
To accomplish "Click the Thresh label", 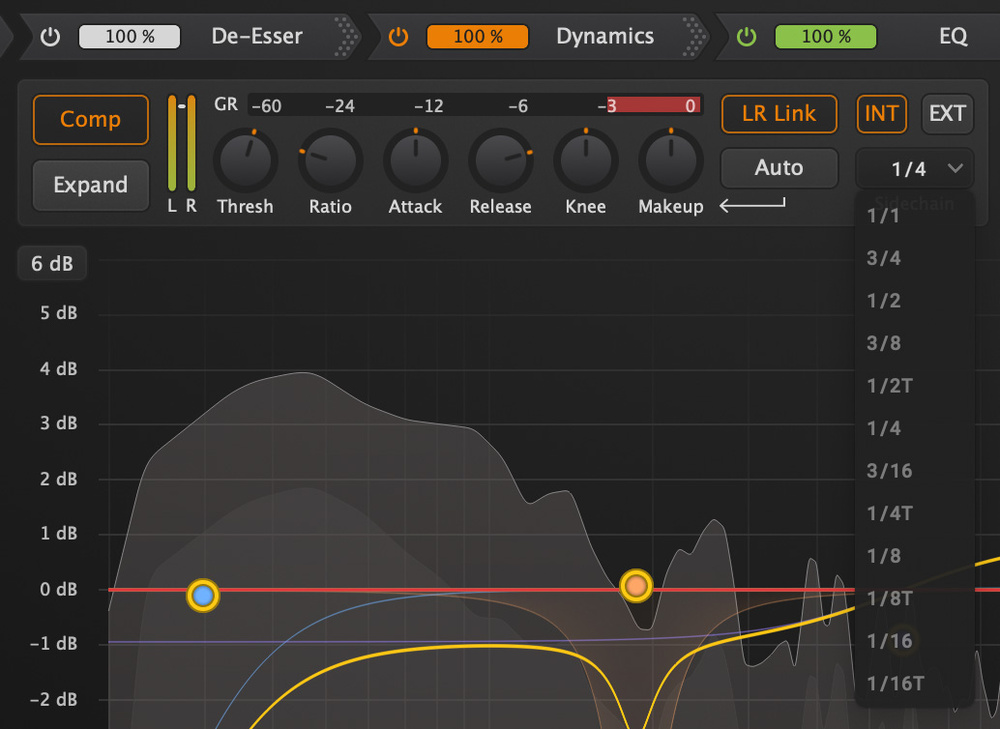I will (x=245, y=207).
